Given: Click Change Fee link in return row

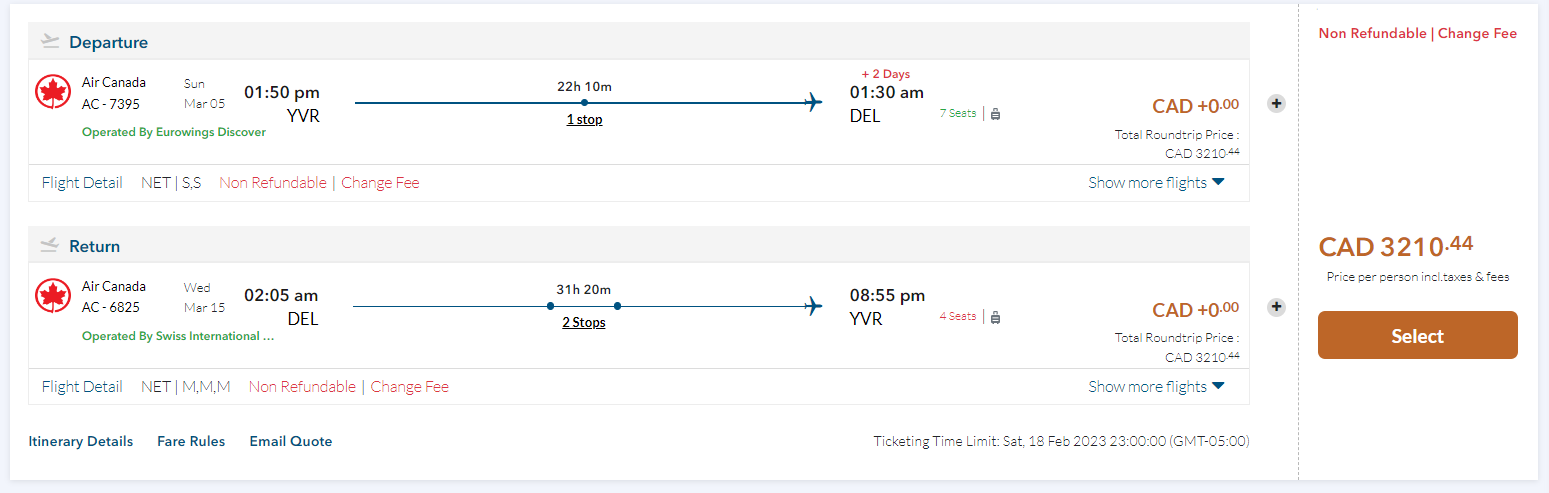Looking at the screenshot, I should [409, 387].
